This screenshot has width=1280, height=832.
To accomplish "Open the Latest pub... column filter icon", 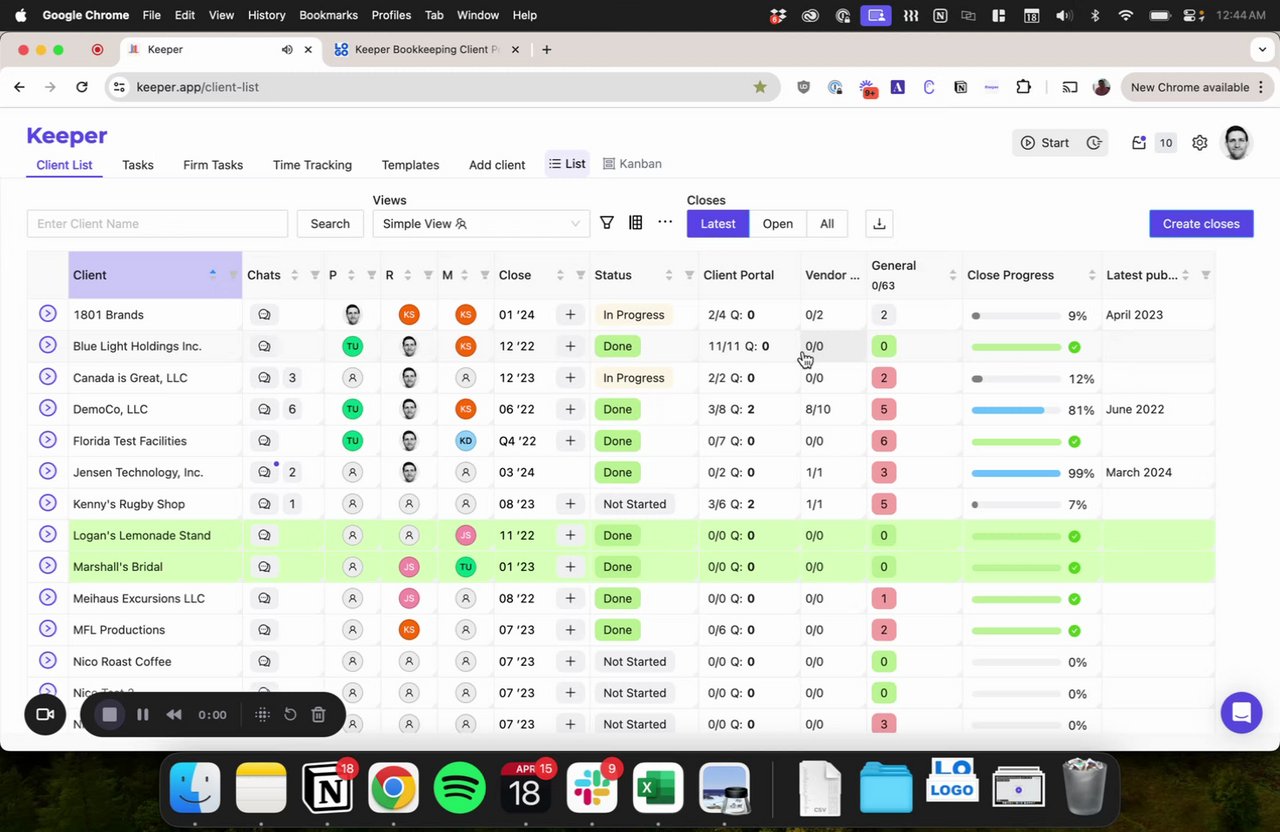I will (1205, 275).
